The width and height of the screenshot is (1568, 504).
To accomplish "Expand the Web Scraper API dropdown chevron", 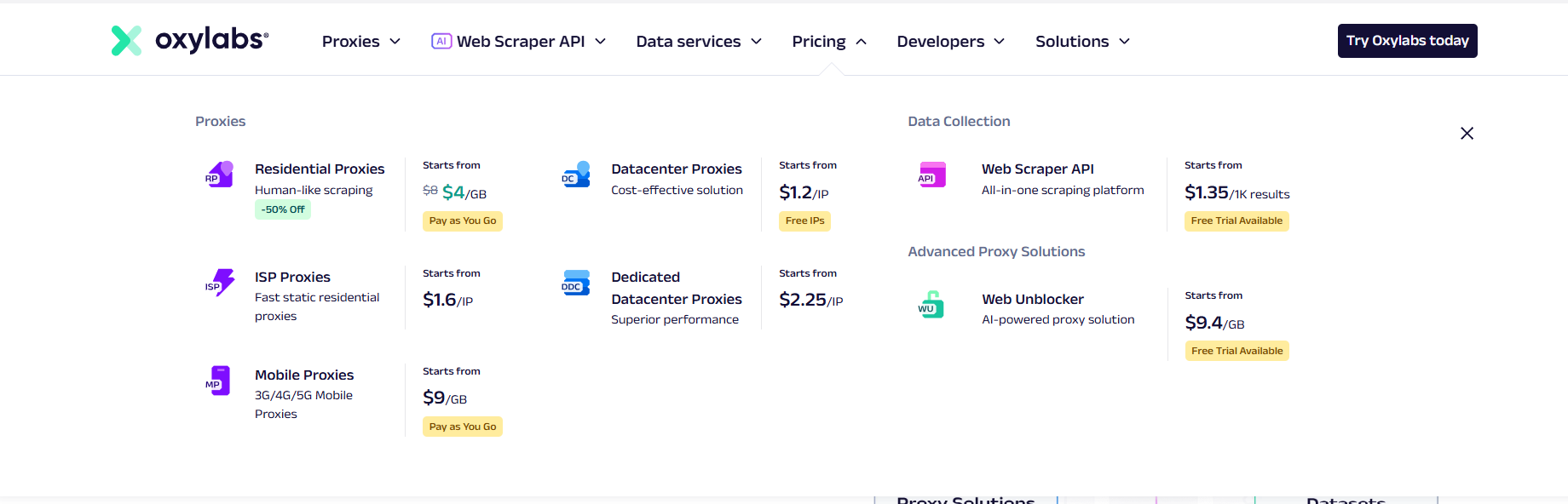I will (600, 41).
